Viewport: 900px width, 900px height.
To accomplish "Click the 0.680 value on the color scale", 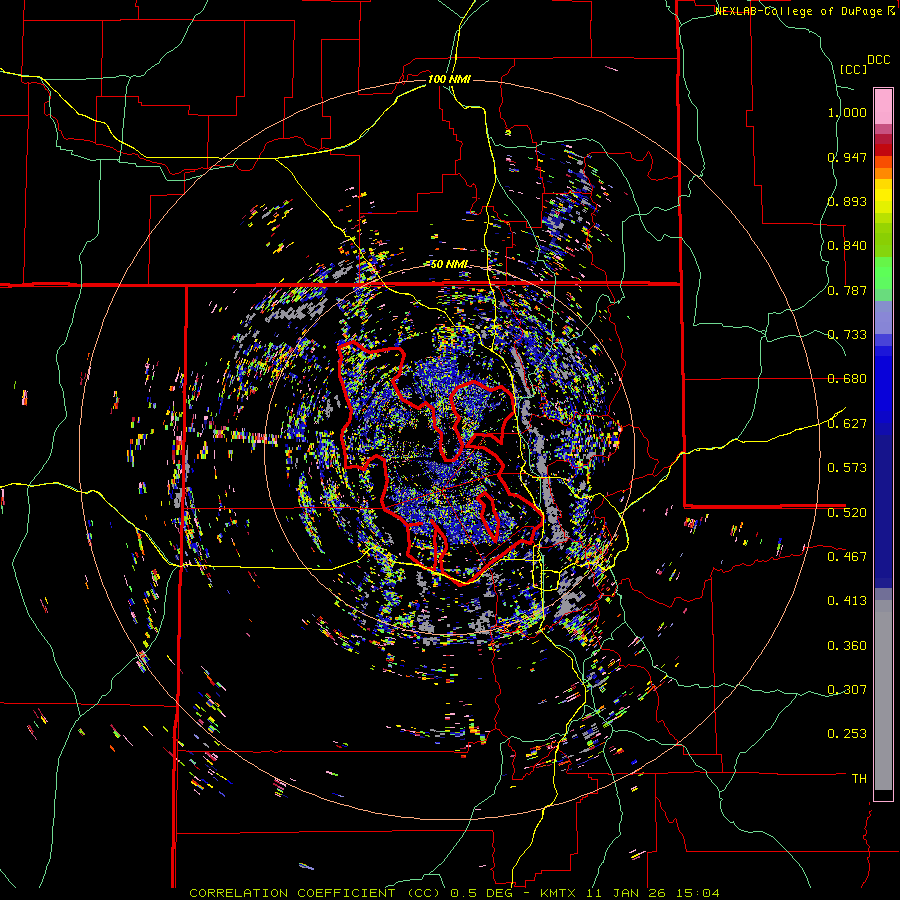I will point(847,379).
